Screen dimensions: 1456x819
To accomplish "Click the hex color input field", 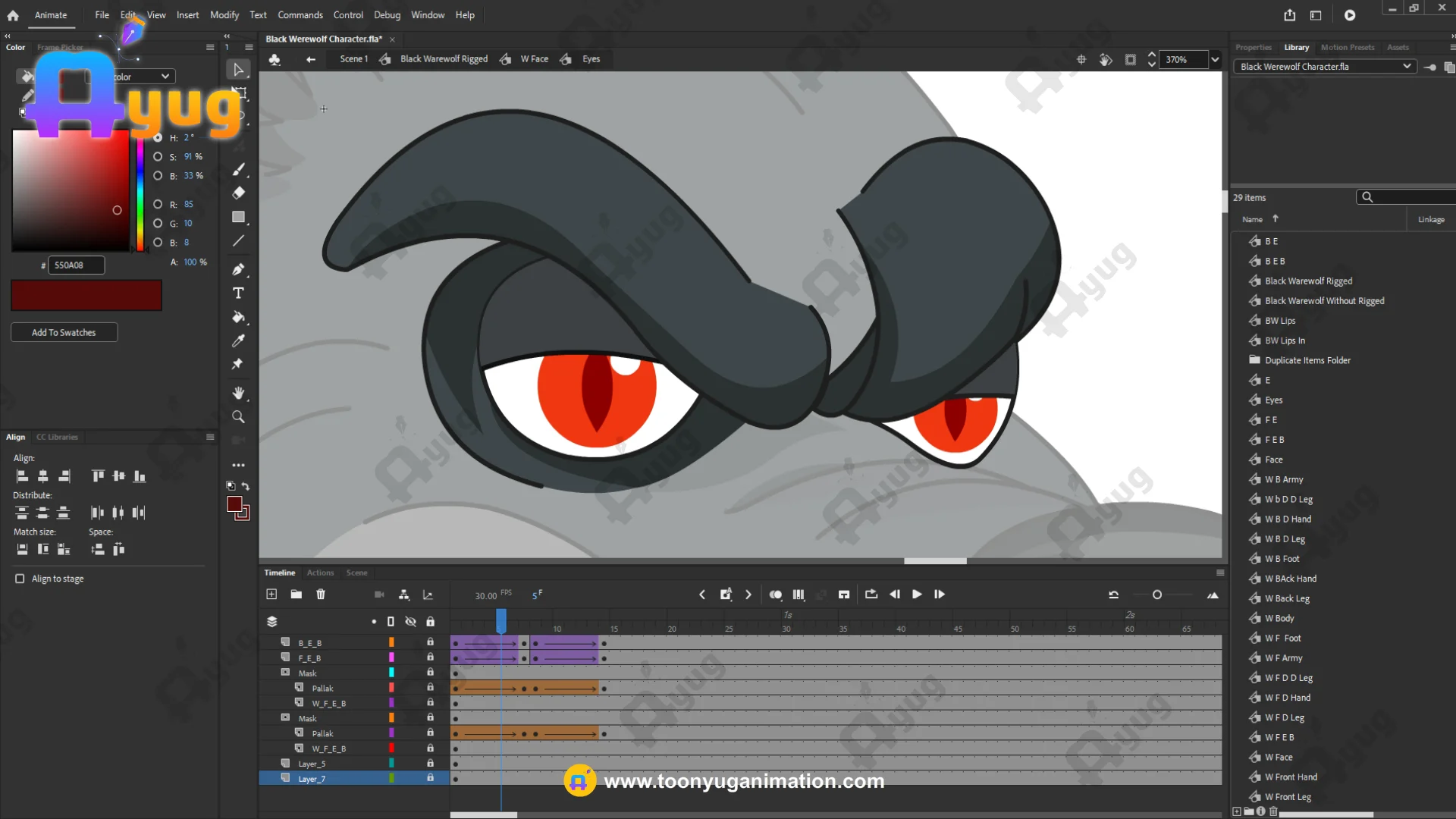I will tap(76, 265).
